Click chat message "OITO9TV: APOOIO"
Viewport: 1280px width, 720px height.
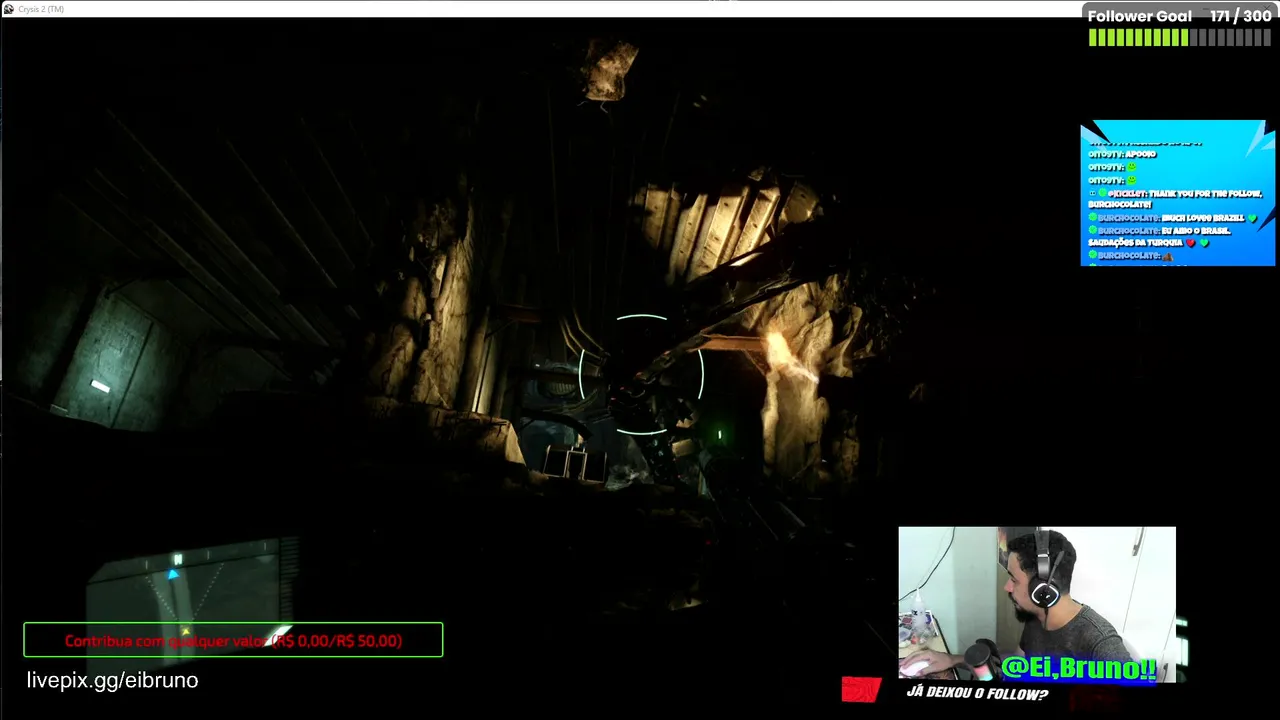click(1122, 154)
